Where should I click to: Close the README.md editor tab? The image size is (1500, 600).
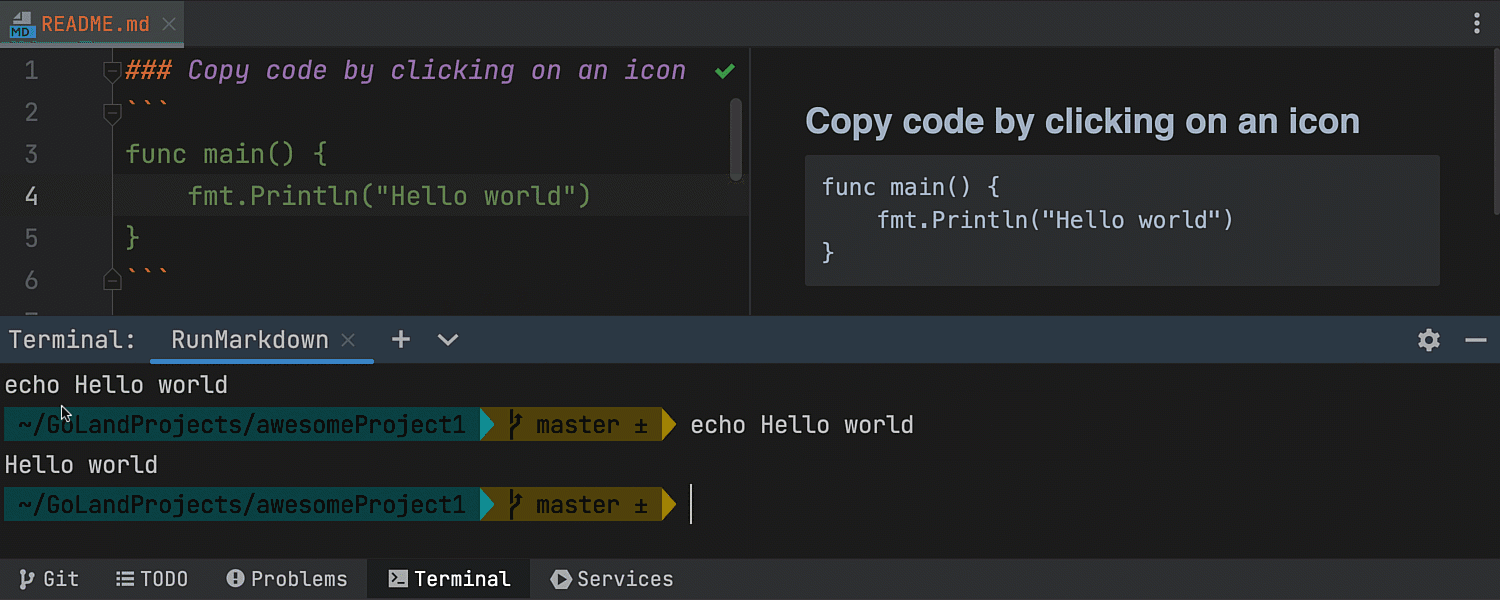coord(169,24)
